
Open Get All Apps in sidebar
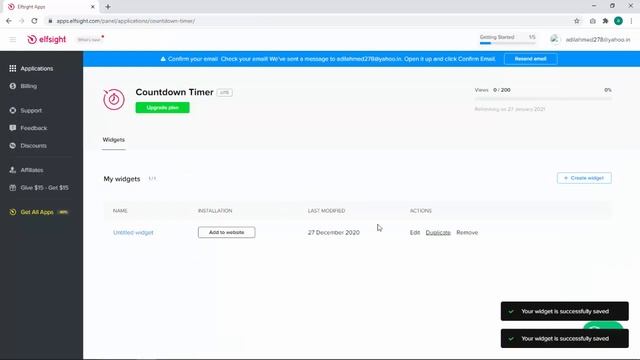37,212
